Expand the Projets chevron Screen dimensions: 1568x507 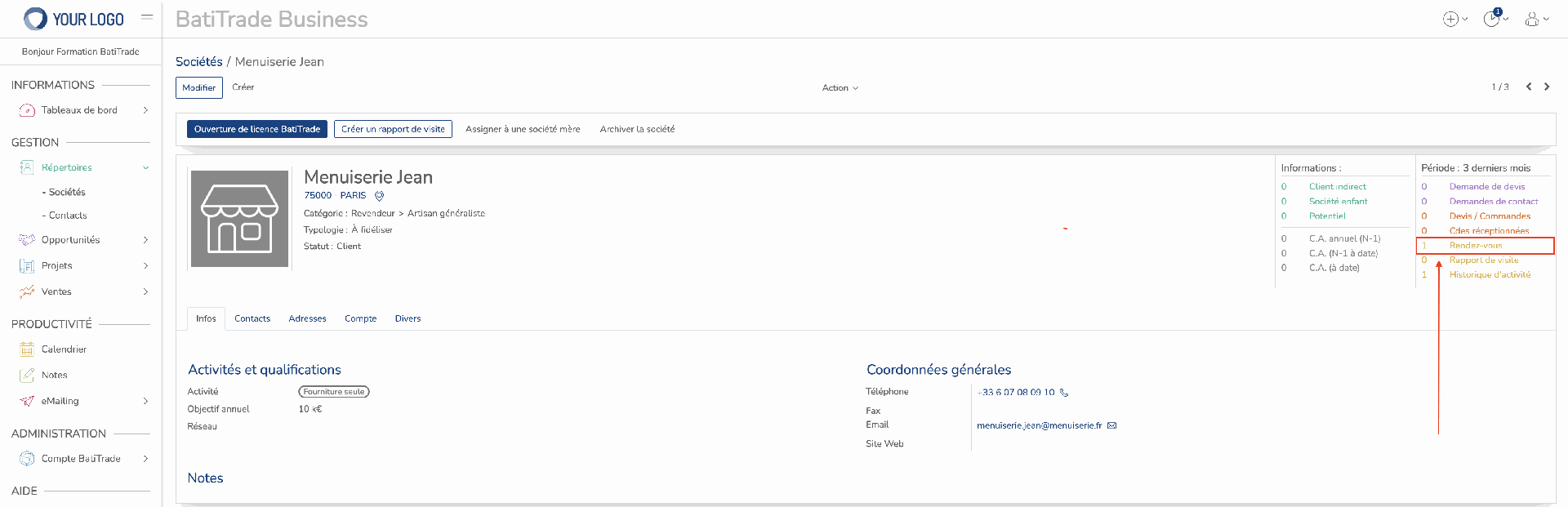[x=145, y=266]
